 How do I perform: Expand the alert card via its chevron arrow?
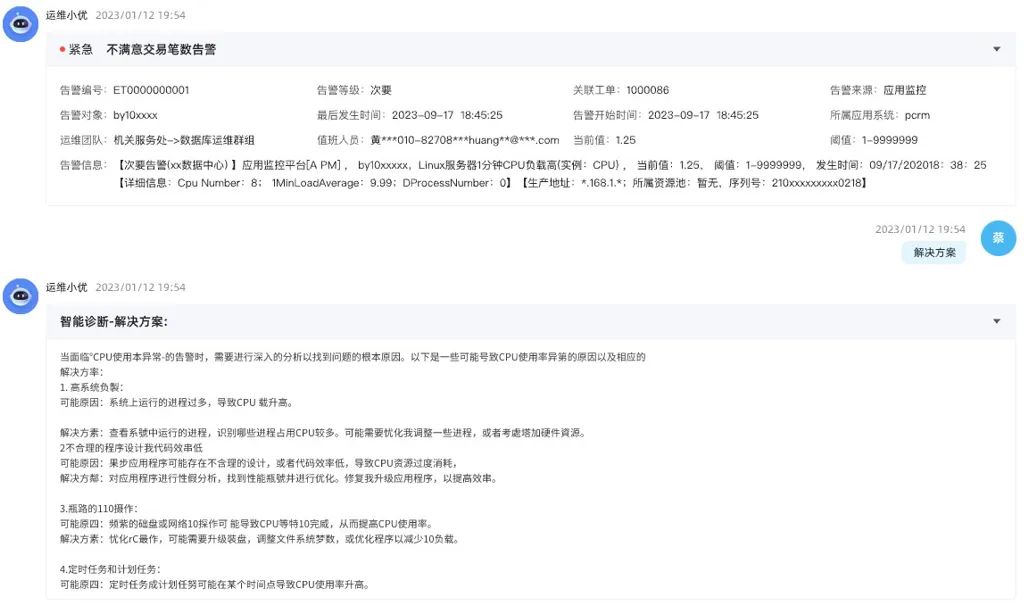pyautogui.click(x=996, y=47)
